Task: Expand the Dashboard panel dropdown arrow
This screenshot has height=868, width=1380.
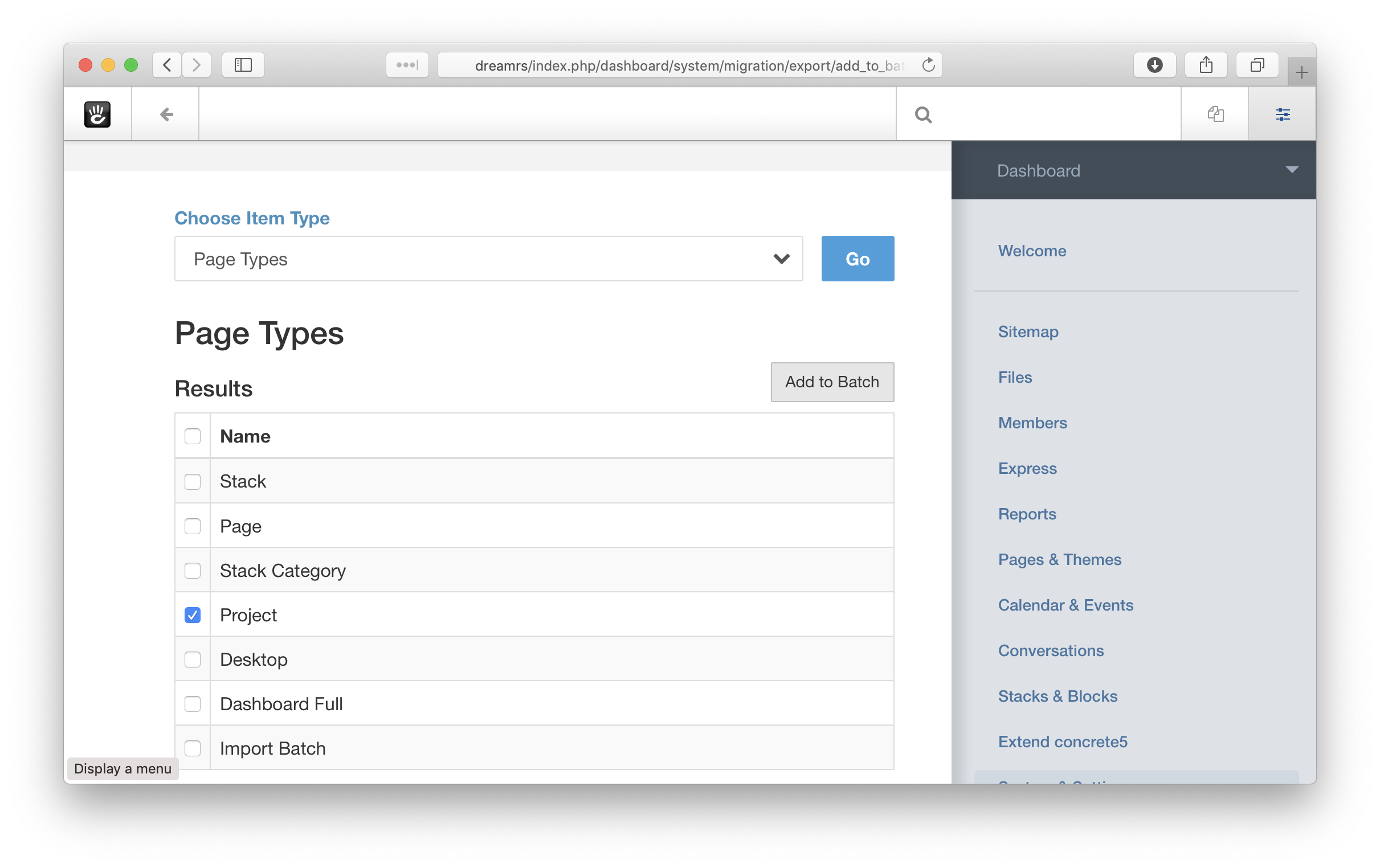Action: [x=1291, y=170]
